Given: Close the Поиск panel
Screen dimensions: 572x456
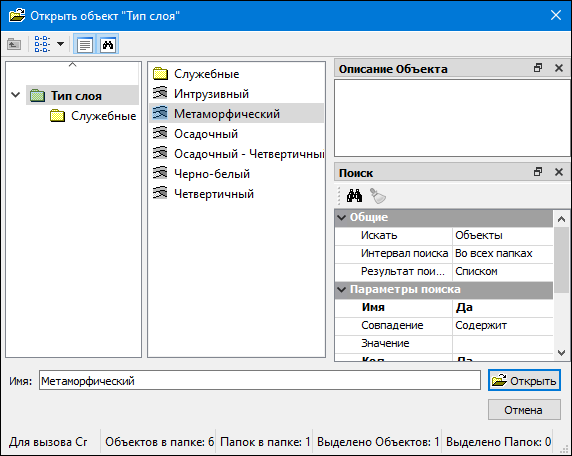Looking at the screenshot, I should (559, 172).
